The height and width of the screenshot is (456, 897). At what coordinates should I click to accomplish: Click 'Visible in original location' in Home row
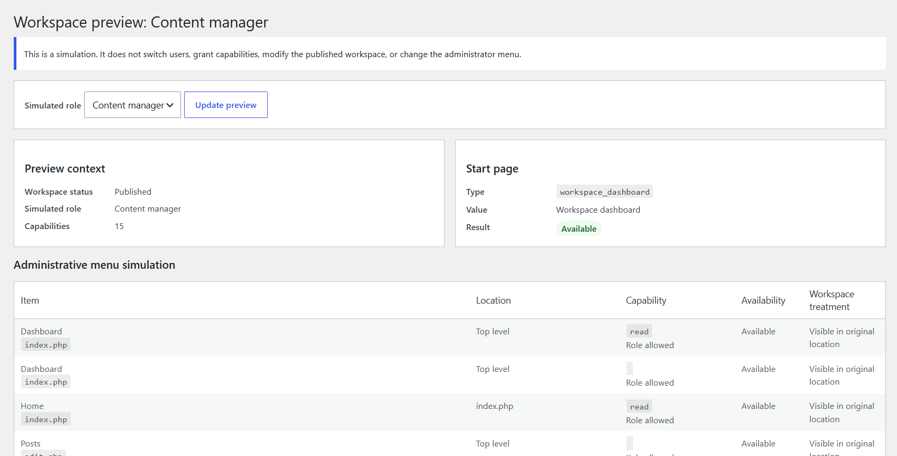[842, 413]
